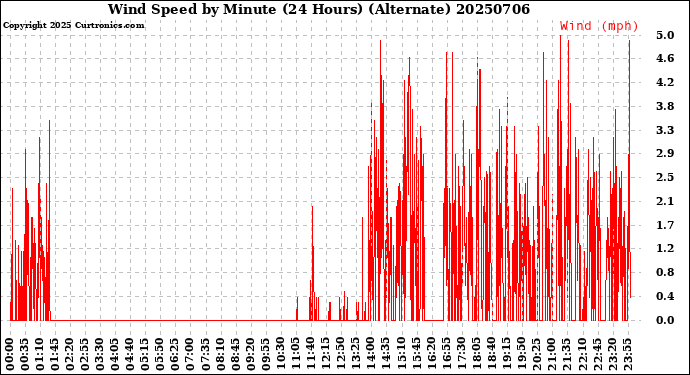Click the 04:40 time label
Image resolution: width=690 pixels, height=375 pixels.
point(130,355)
